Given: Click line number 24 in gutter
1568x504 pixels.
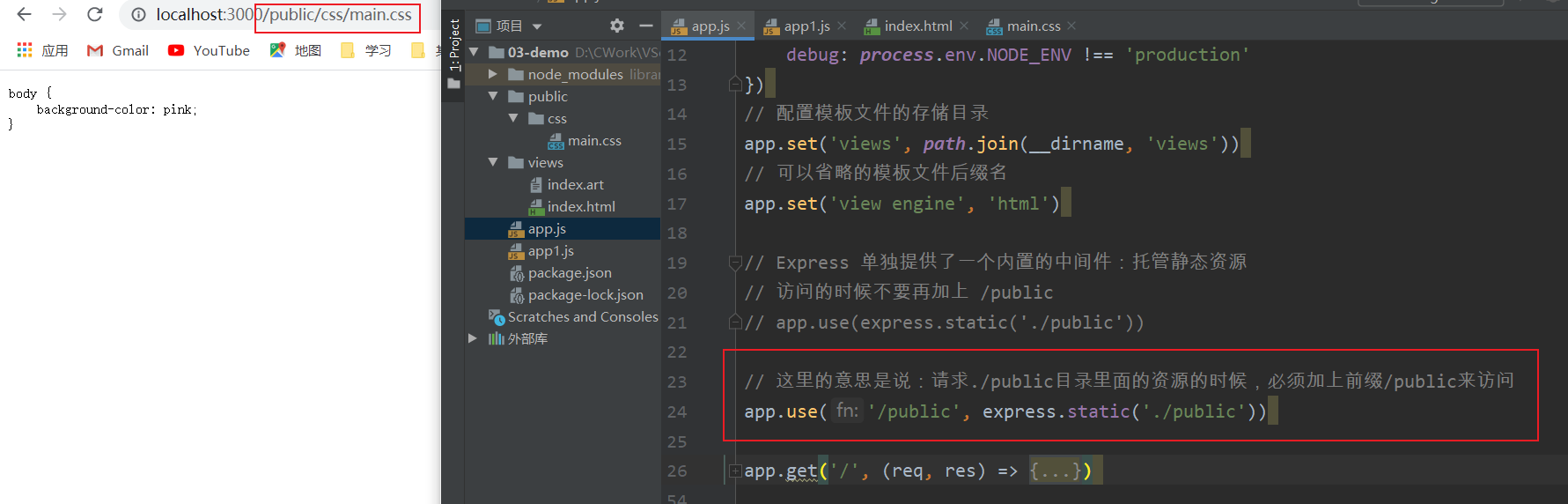Looking at the screenshot, I should pyautogui.click(x=676, y=411).
